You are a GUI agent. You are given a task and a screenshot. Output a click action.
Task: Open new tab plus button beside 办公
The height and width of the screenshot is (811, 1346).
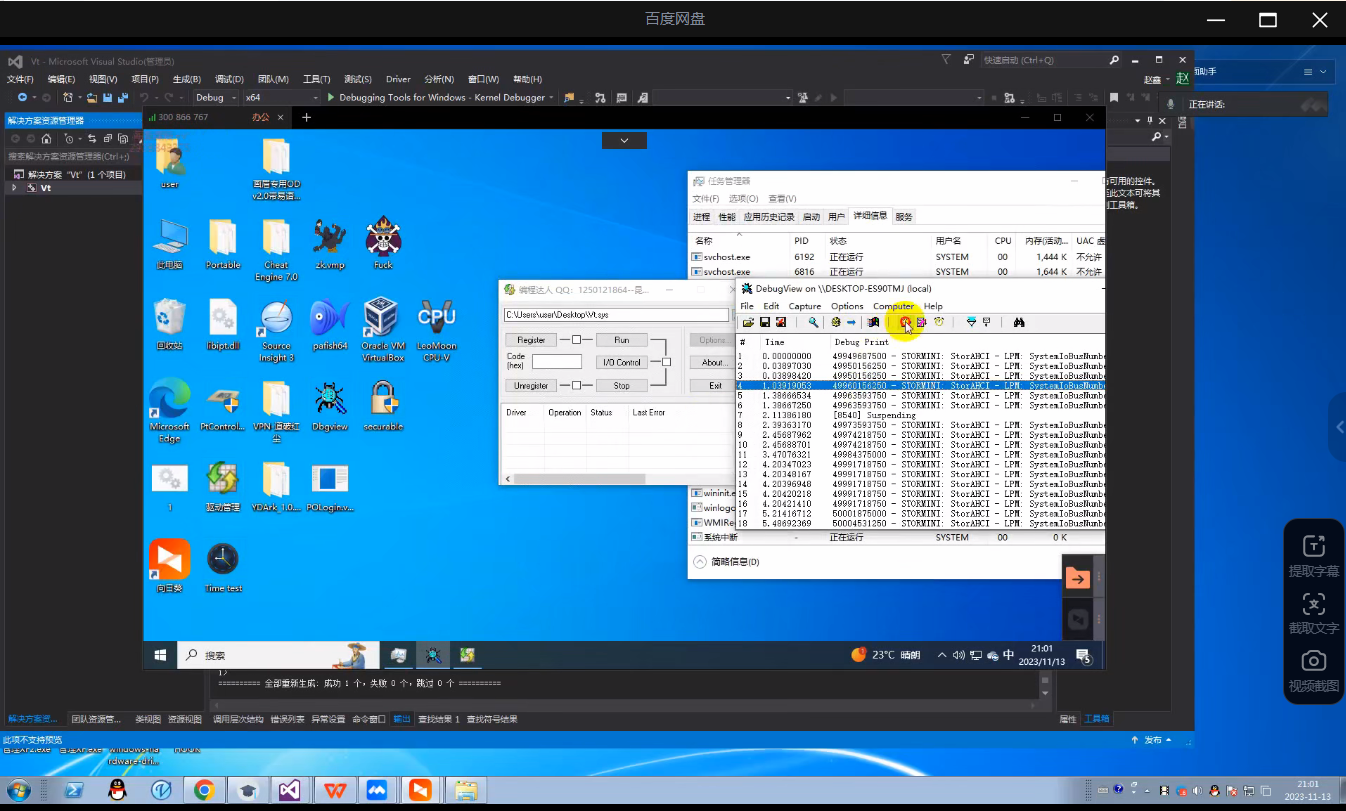pos(306,117)
